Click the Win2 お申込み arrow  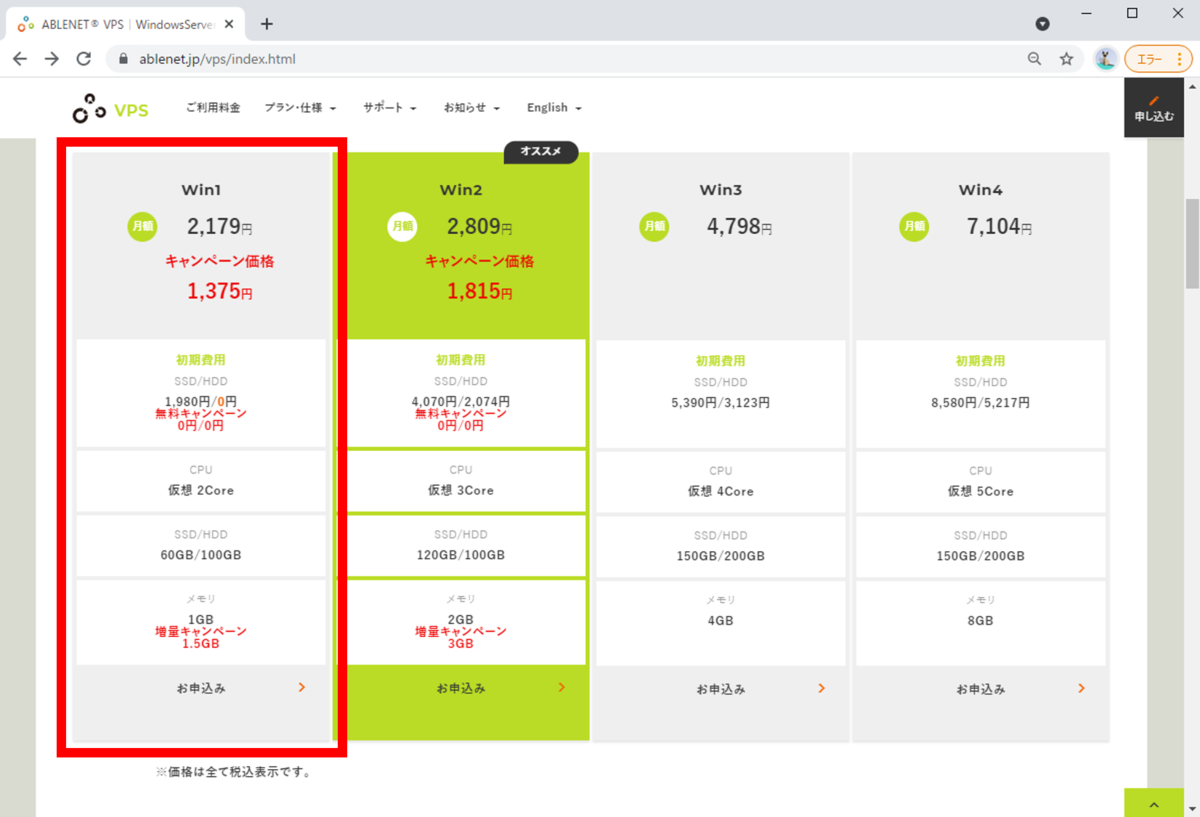point(561,688)
